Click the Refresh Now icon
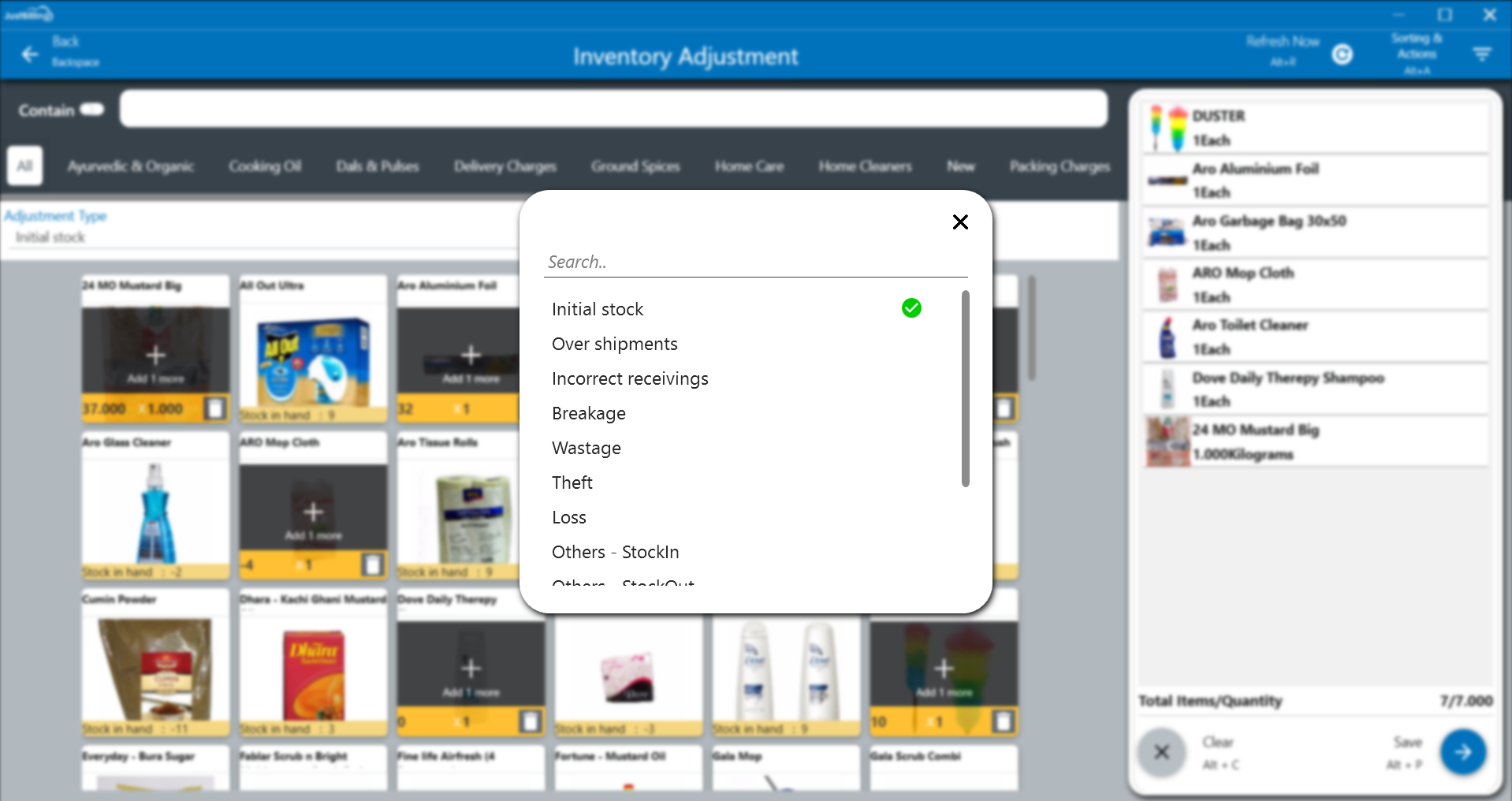This screenshot has height=801, width=1512. 1342,54
